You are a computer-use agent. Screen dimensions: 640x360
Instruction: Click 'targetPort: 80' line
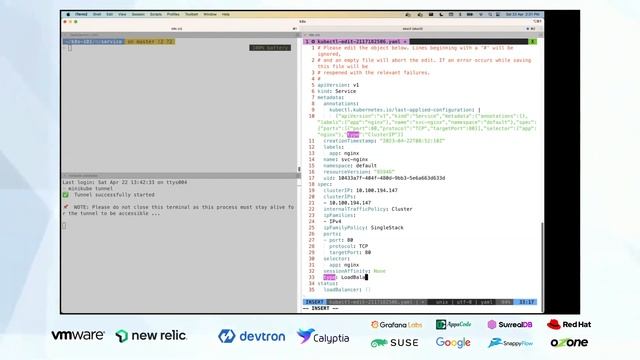[350, 253]
